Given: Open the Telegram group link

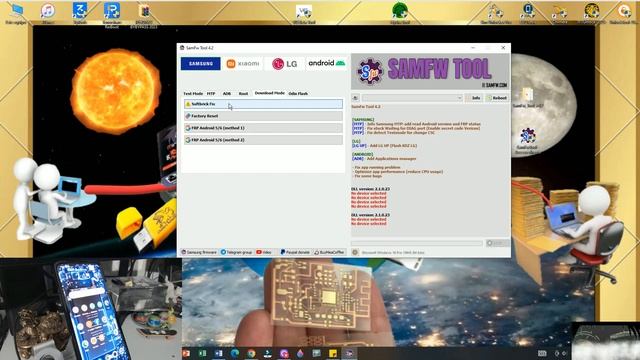Looking at the screenshot, I should pyautogui.click(x=237, y=252).
